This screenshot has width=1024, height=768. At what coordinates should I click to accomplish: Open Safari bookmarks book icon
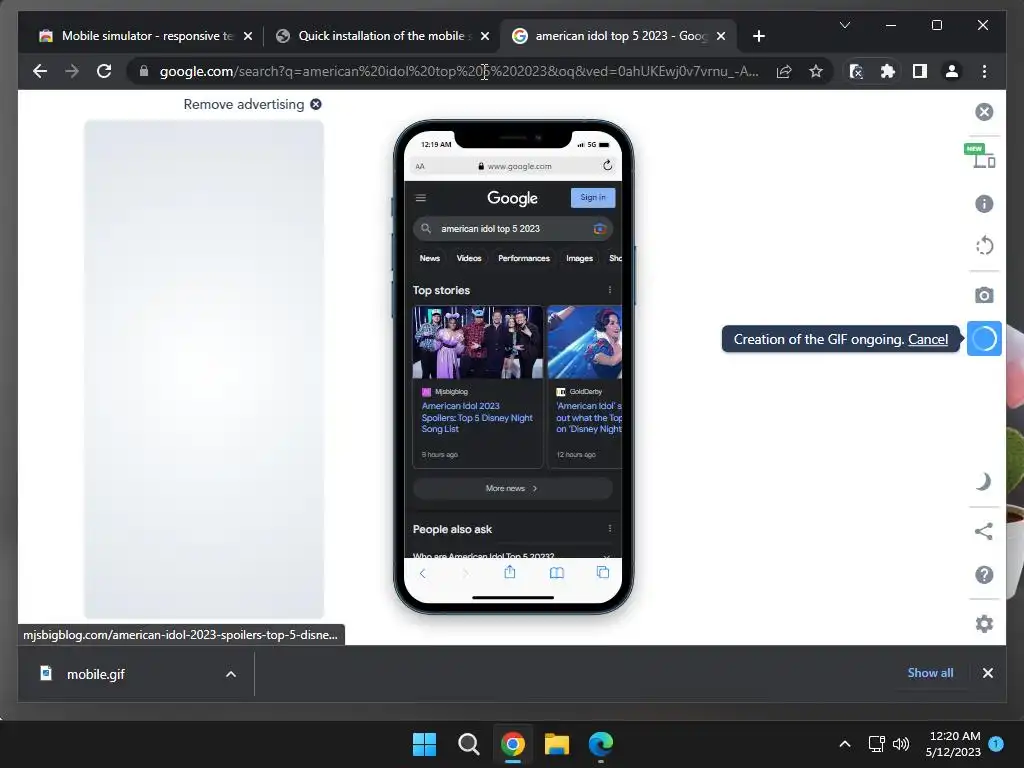coord(556,573)
